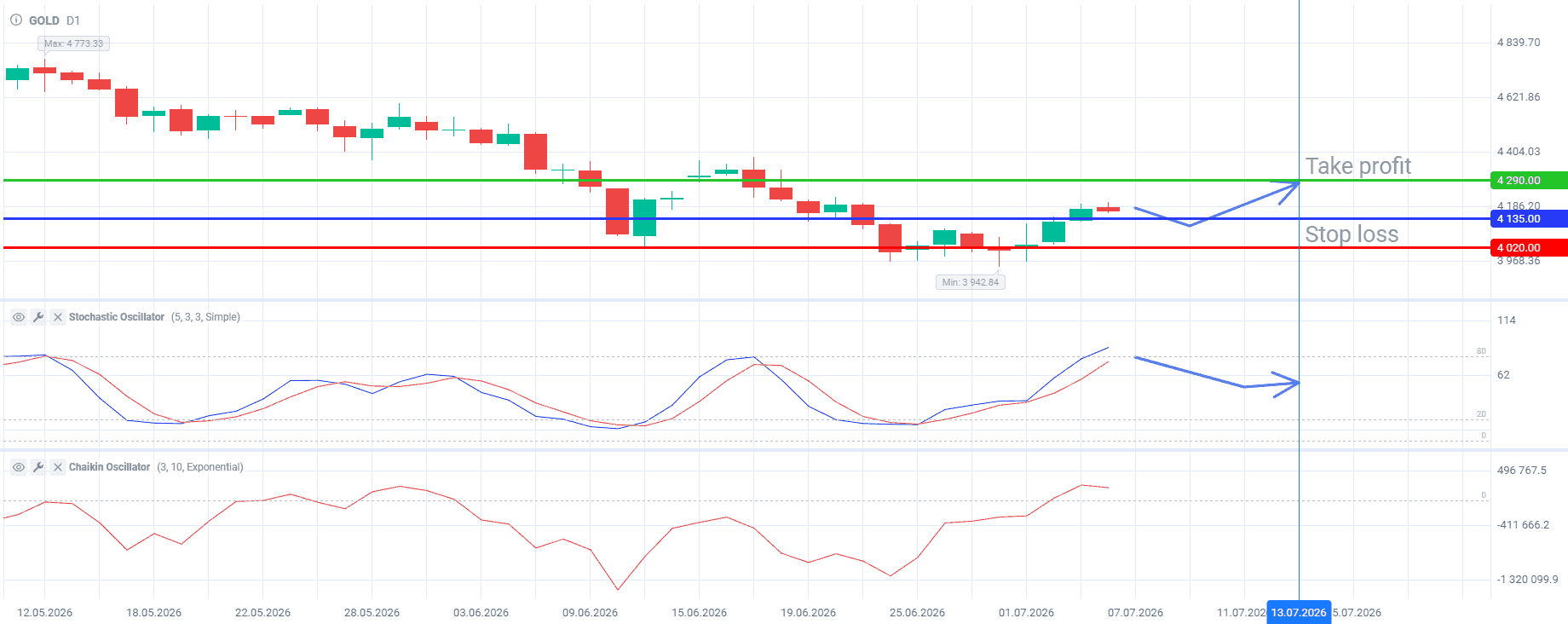Toggle Stochastic Oscillator visibility eye icon
This screenshot has width=1568, height=624.
coord(18,317)
